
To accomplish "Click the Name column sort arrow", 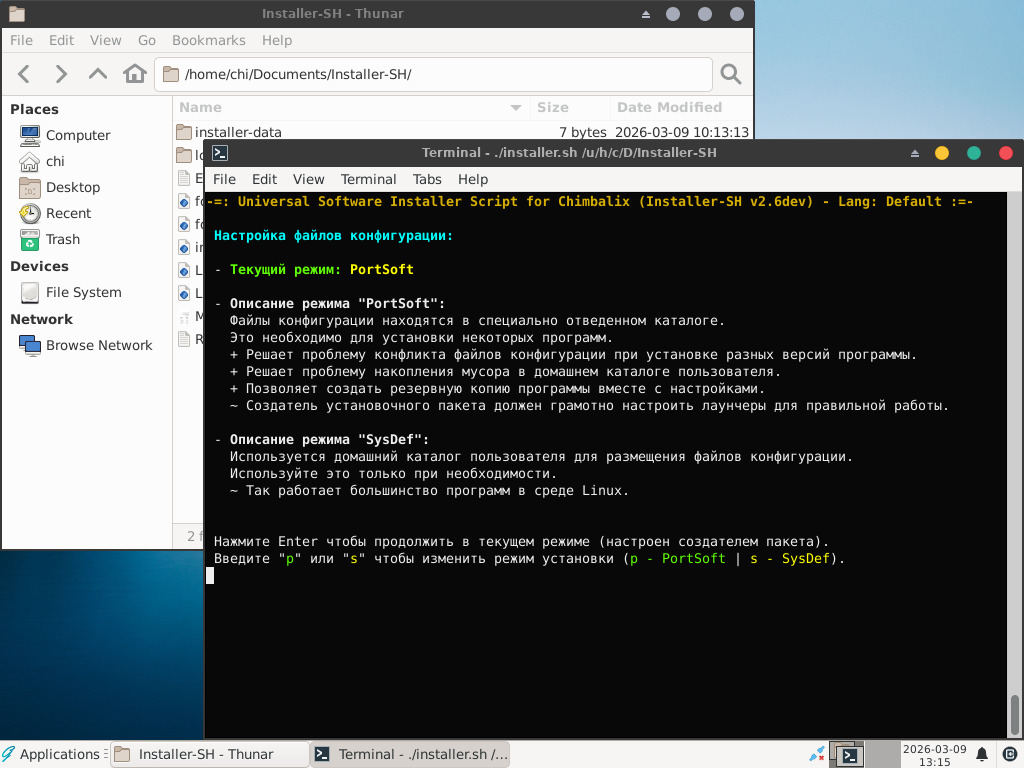I will tap(516, 108).
